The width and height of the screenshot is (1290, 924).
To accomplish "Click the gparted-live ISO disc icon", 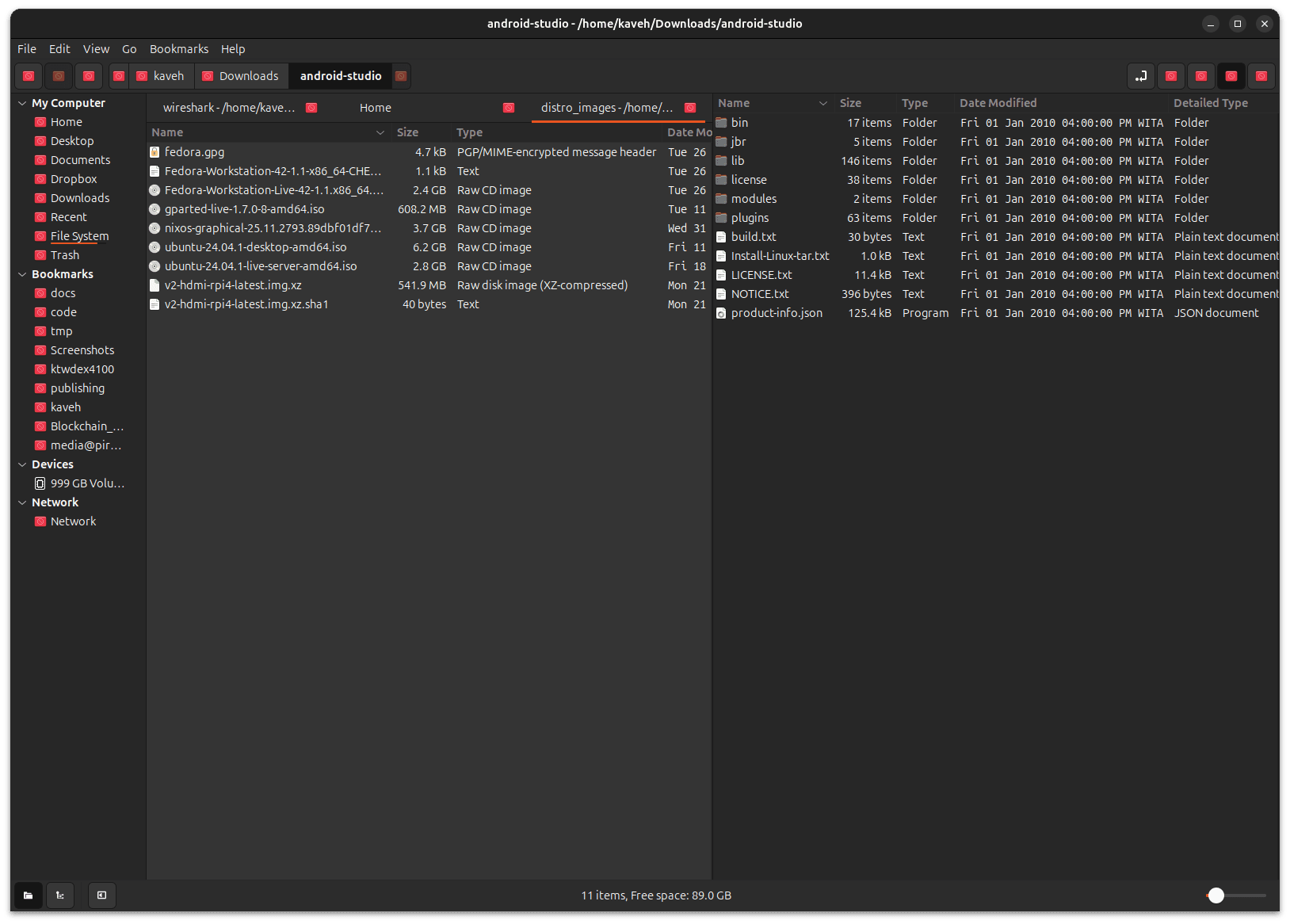I will (155, 209).
